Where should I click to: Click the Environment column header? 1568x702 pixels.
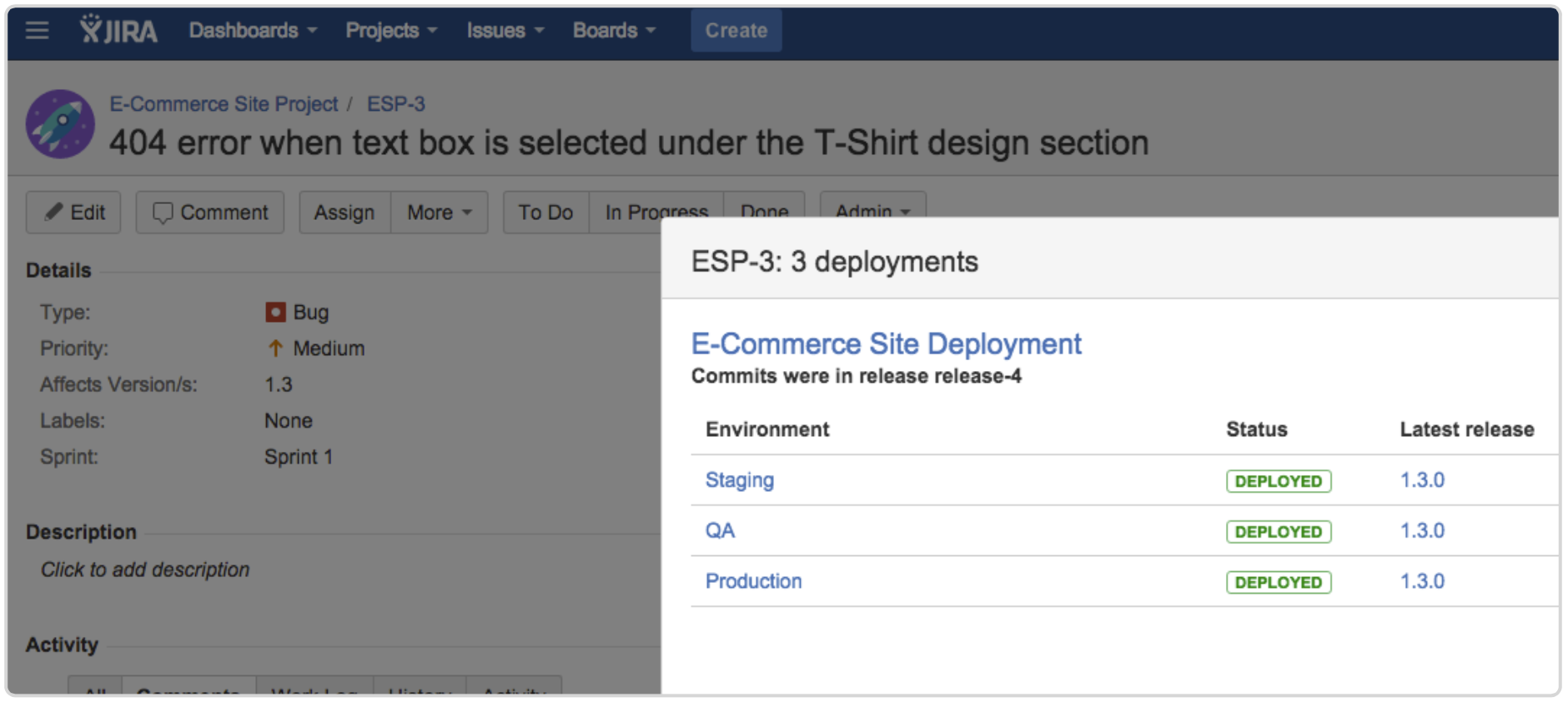point(767,429)
